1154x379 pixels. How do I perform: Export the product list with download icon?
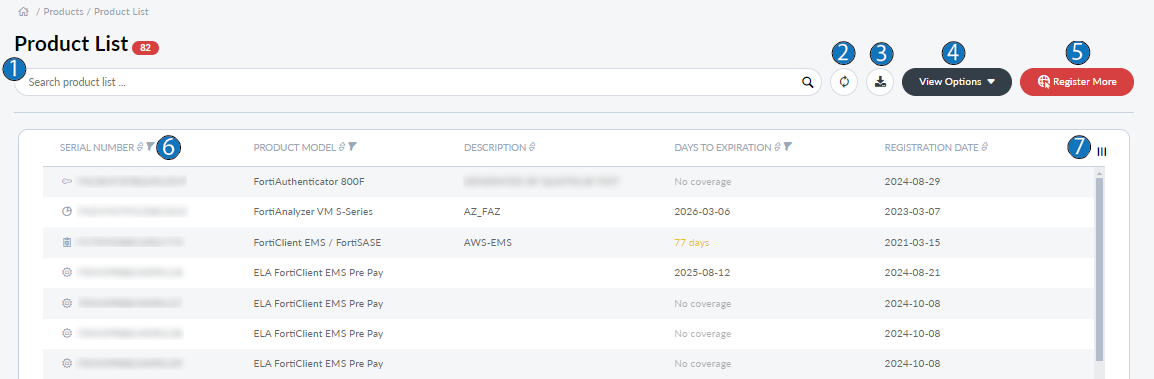click(x=880, y=82)
